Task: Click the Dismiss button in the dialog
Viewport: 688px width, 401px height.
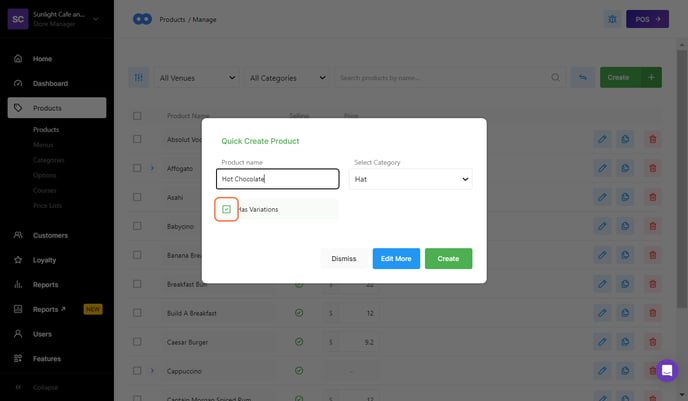Action: click(x=344, y=258)
